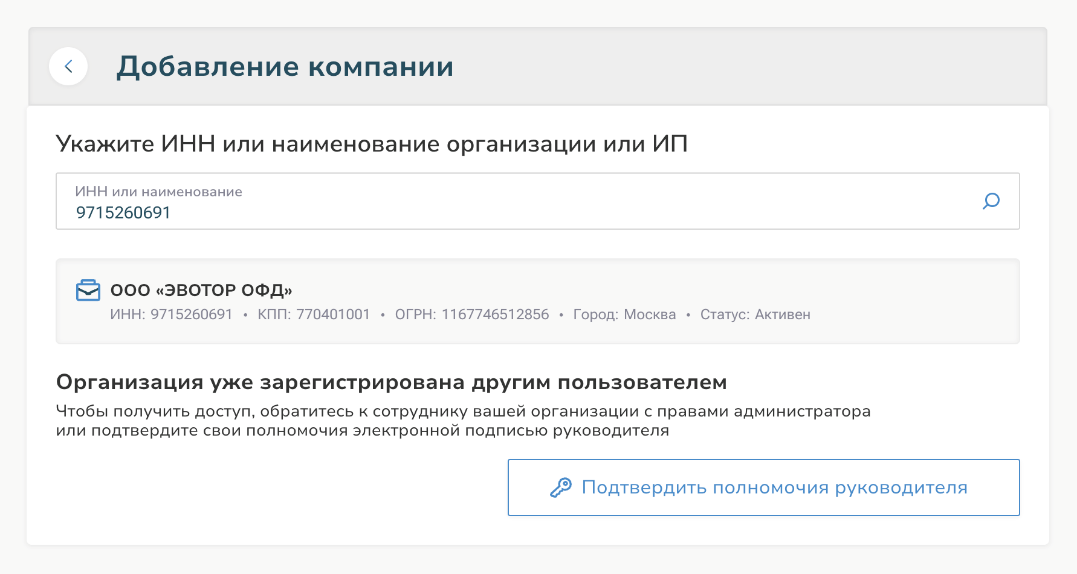
Task: Click the Добавление компании page title
Action: [284, 67]
